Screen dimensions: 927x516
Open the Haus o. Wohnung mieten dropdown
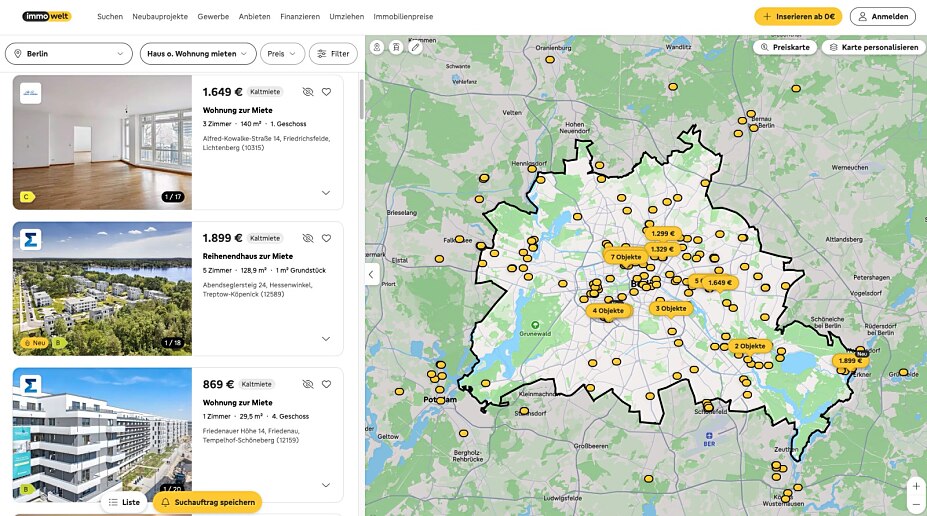198,54
